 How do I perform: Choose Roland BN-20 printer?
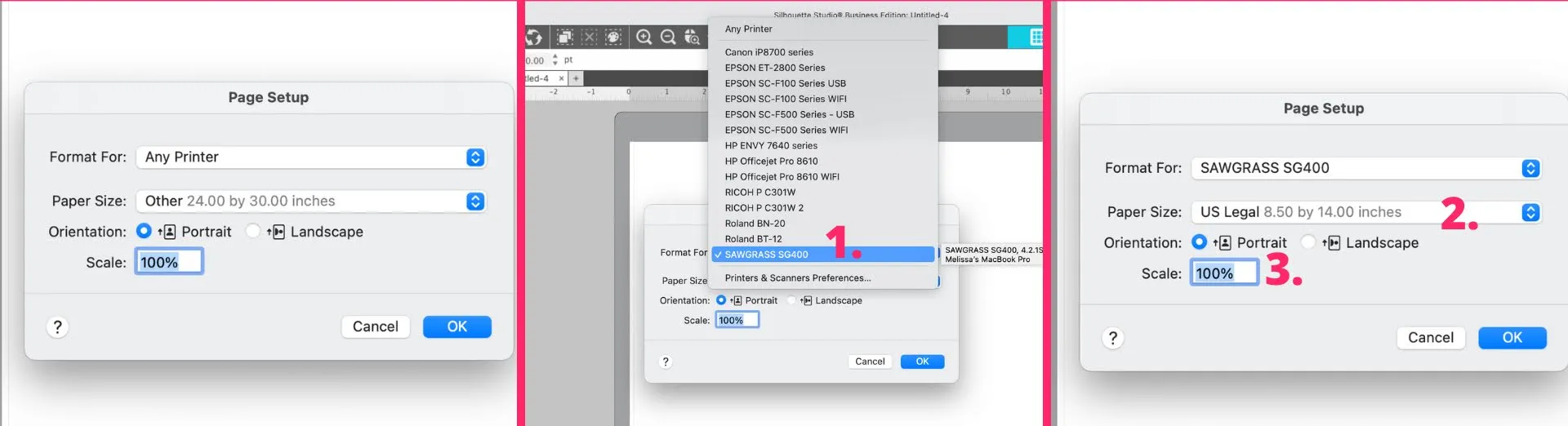point(823,223)
